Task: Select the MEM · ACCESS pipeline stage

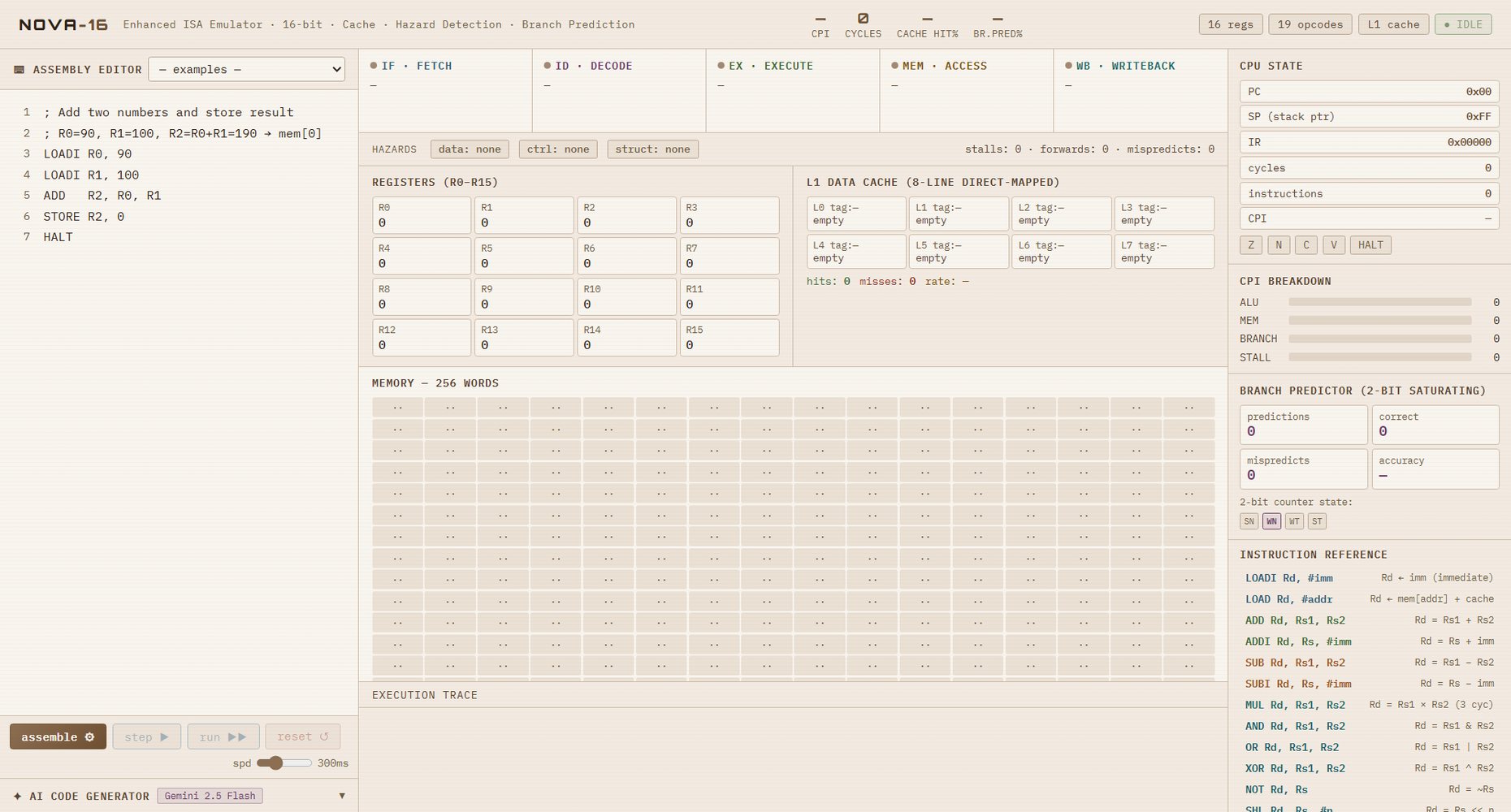Action: click(967, 90)
